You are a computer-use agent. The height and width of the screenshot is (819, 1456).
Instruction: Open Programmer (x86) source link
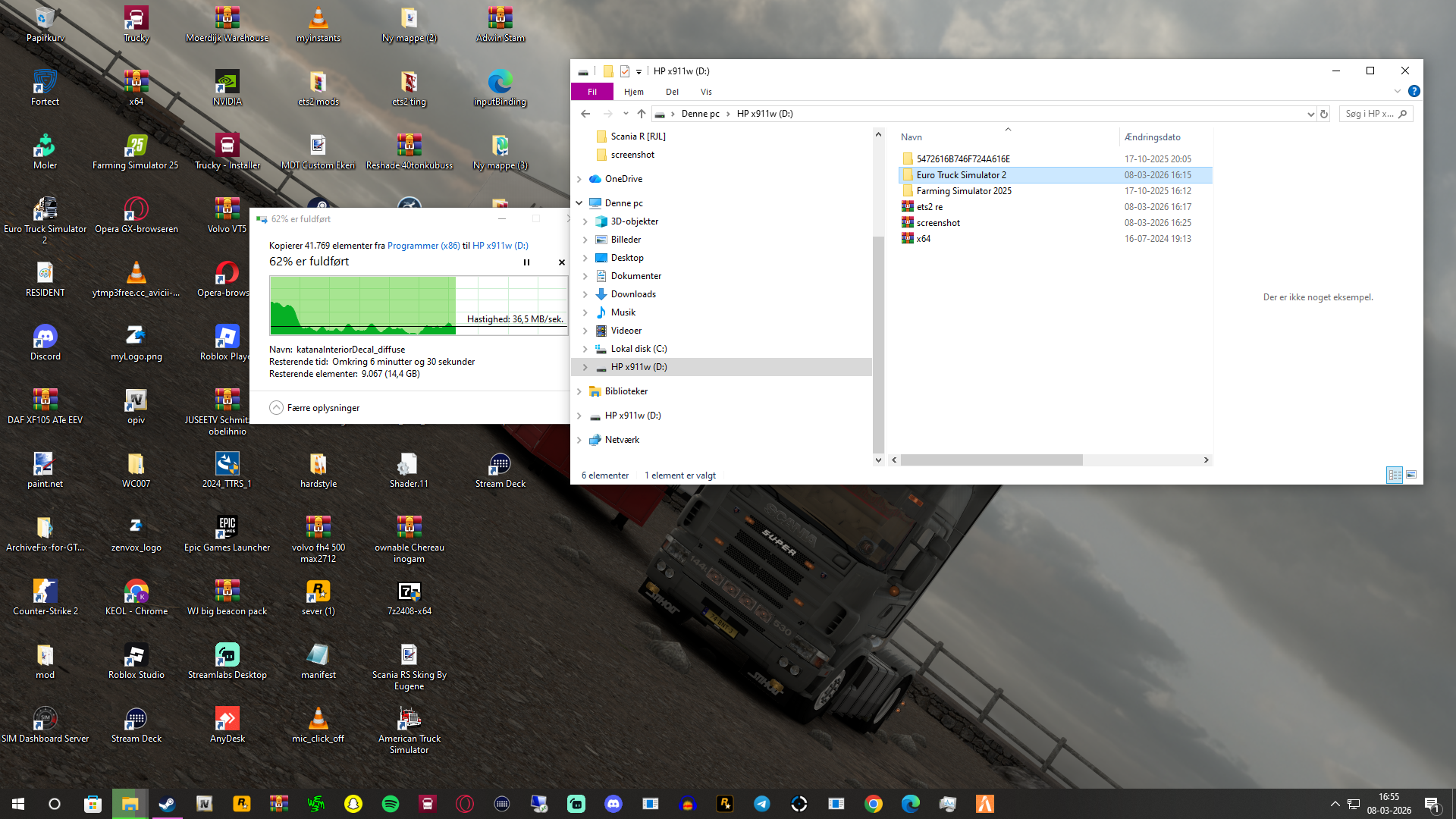(423, 246)
